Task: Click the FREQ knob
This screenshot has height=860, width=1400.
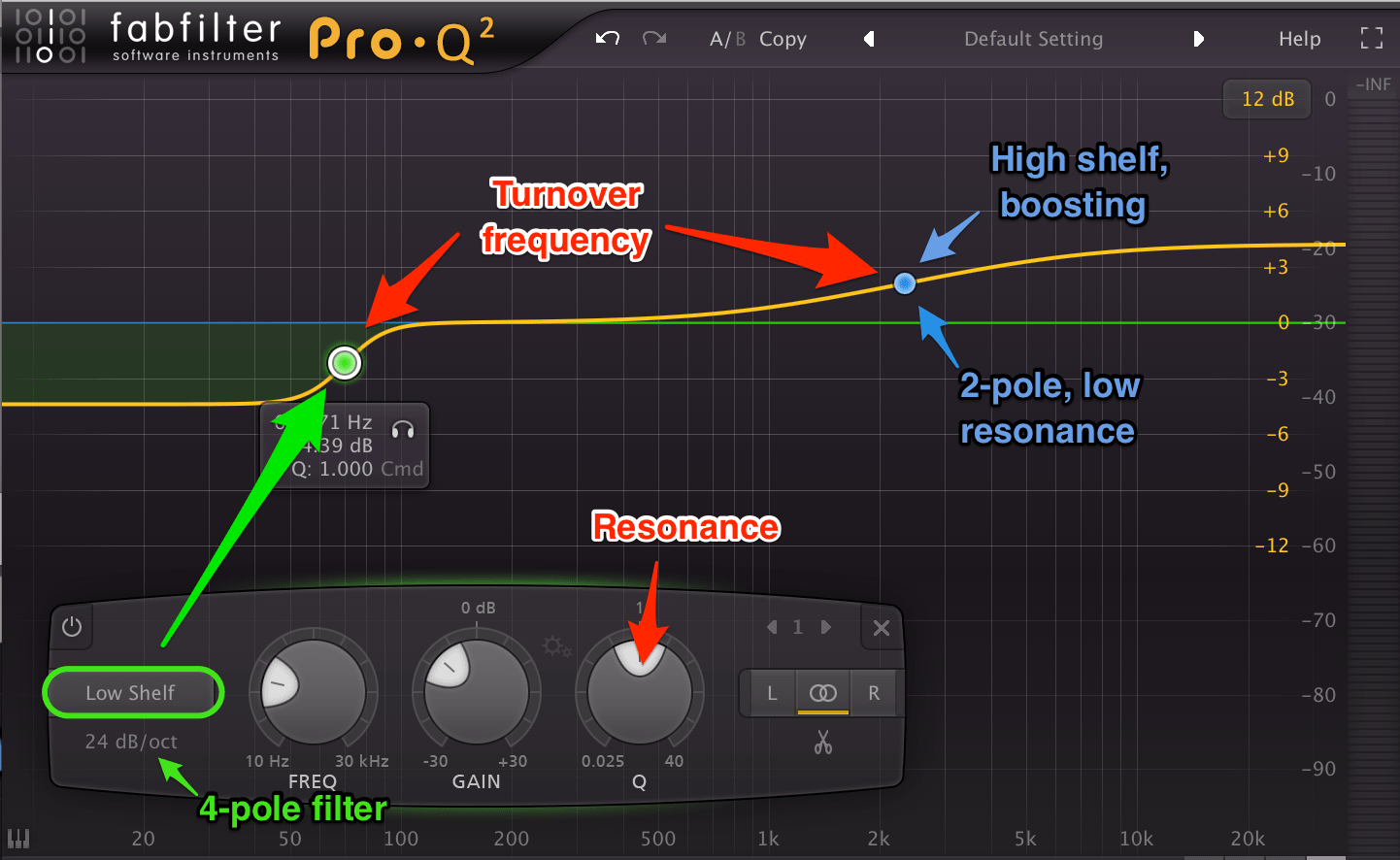Action: [313, 692]
